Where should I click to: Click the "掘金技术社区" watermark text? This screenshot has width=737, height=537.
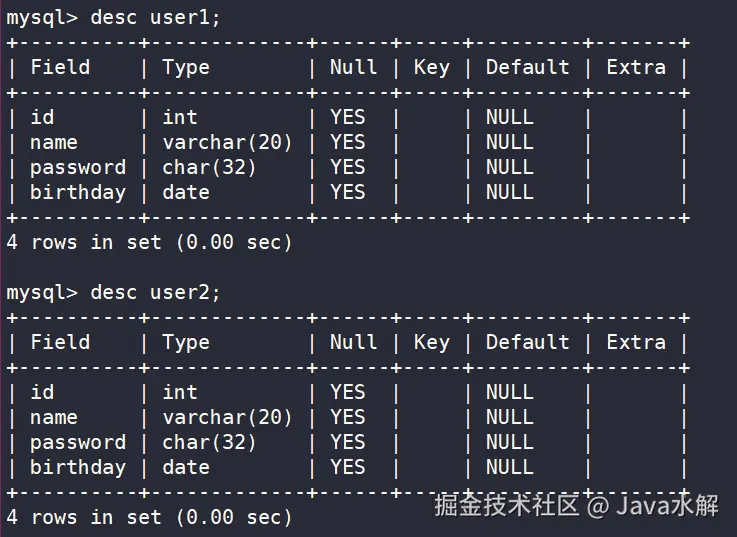coord(507,505)
